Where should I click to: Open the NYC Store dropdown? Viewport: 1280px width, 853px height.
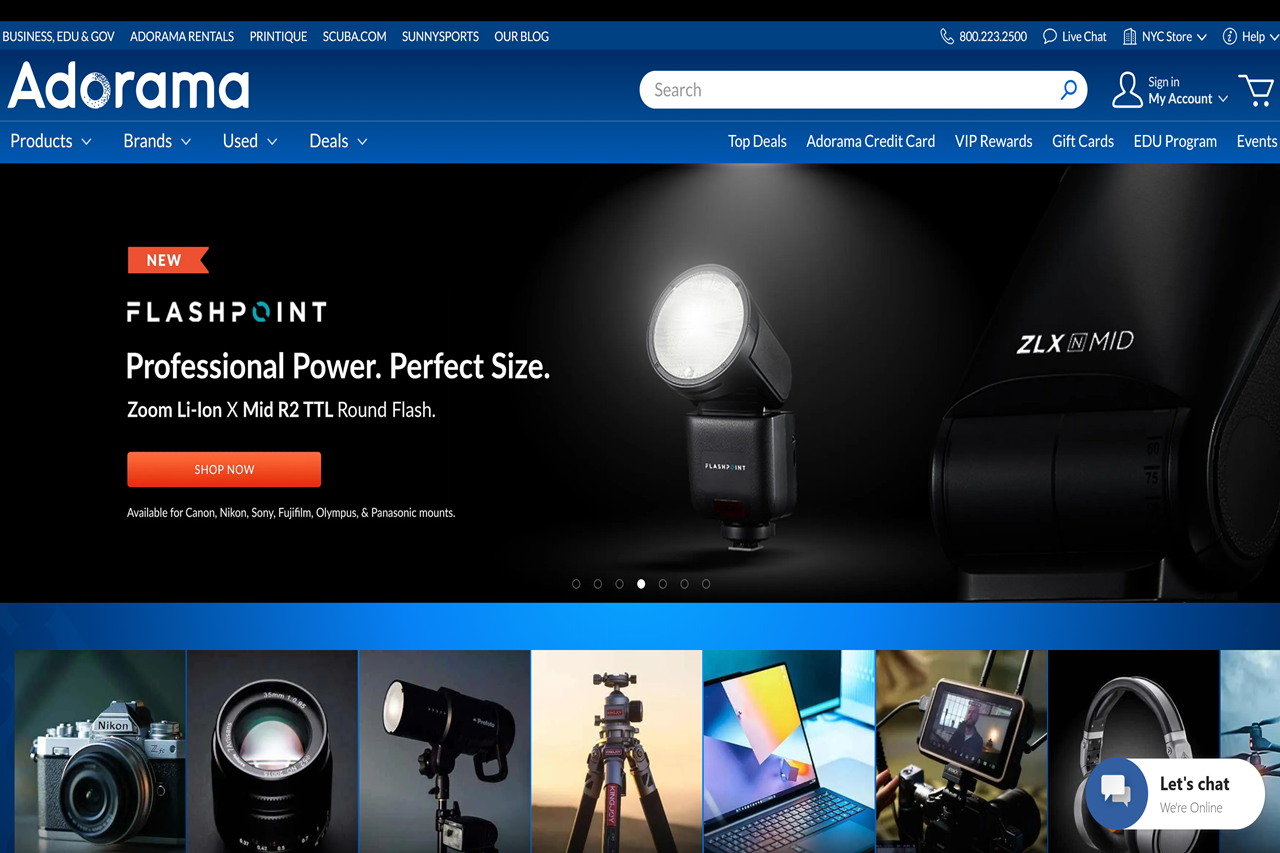tap(1164, 36)
